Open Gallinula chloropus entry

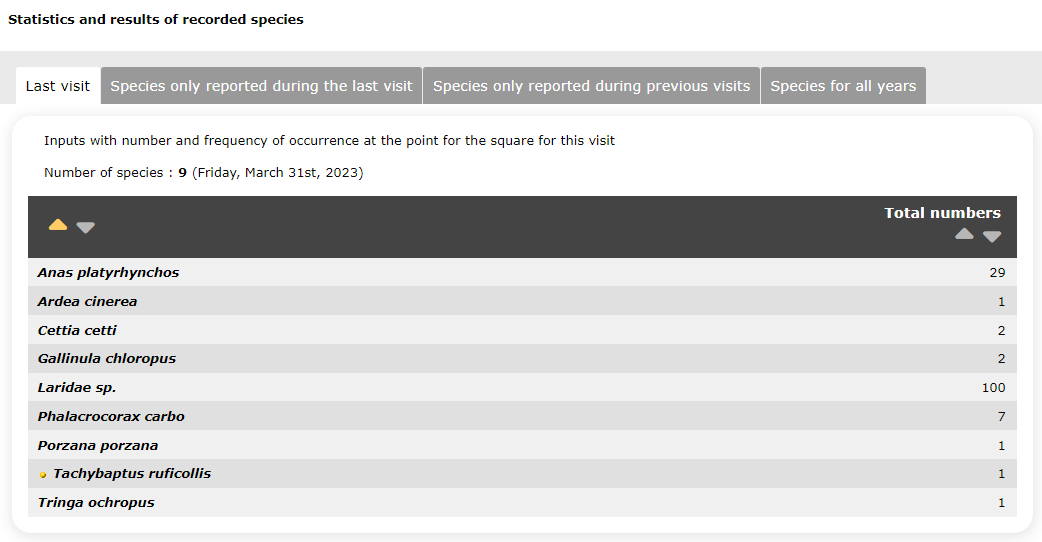(107, 359)
